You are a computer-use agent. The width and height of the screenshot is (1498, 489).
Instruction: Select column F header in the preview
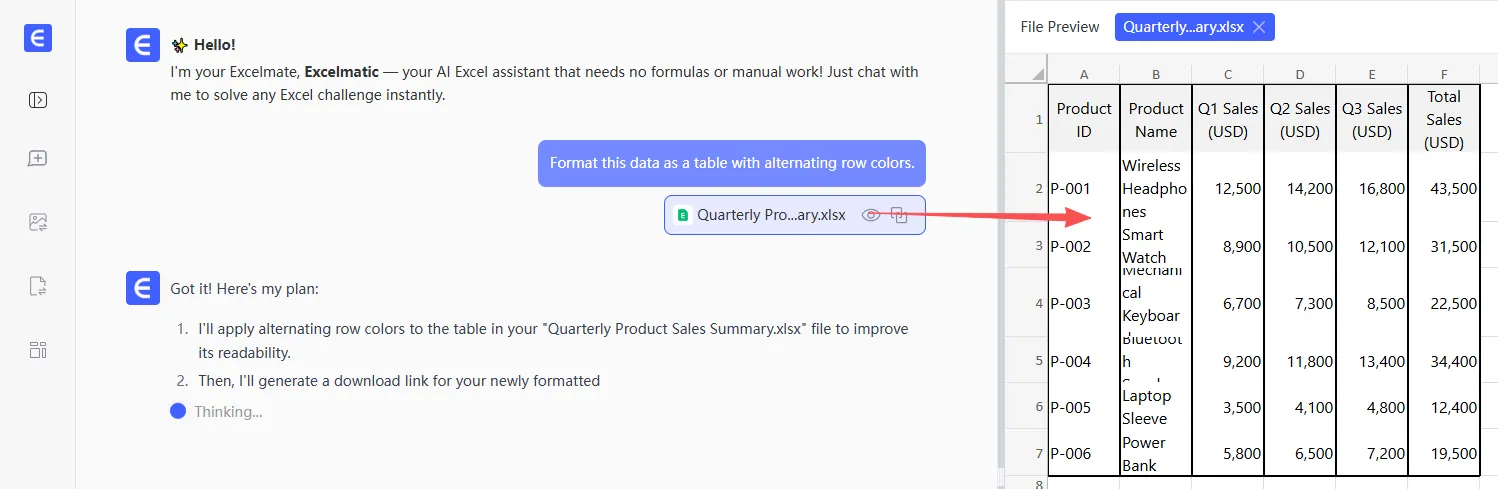1444,74
